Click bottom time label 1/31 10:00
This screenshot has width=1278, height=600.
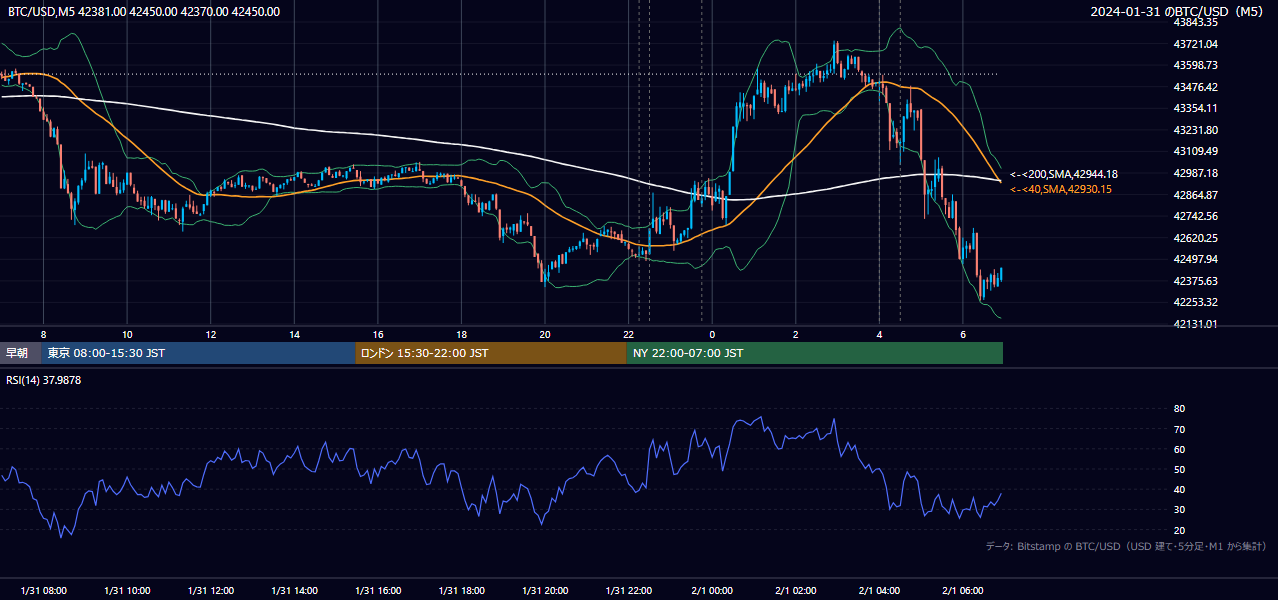[x=127, y=591]
